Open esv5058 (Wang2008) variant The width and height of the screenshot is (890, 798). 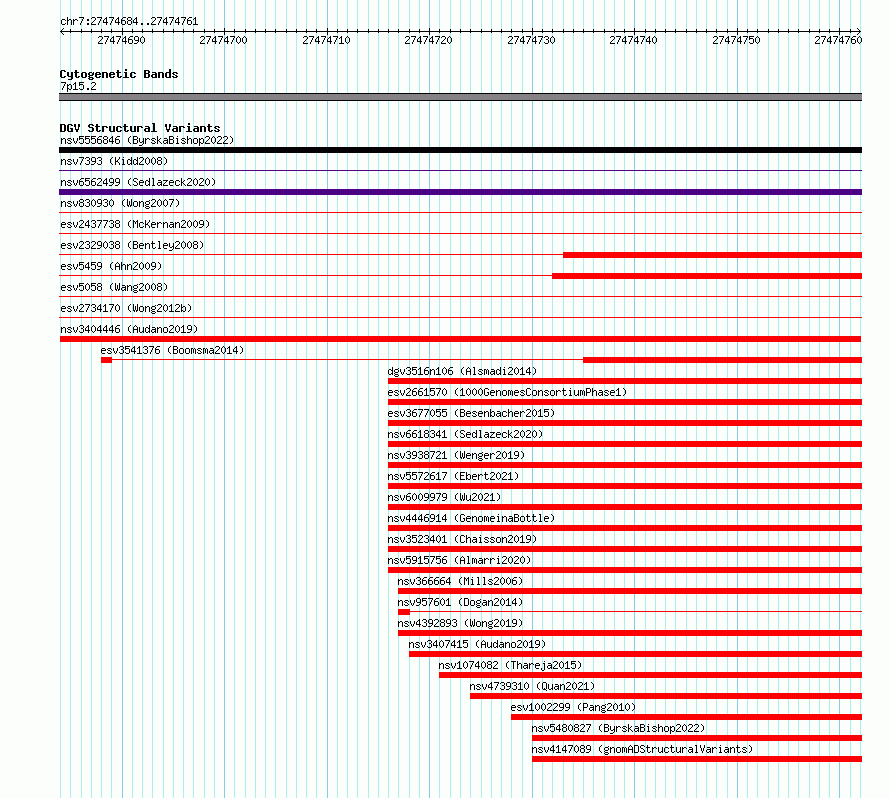(114, 287)
